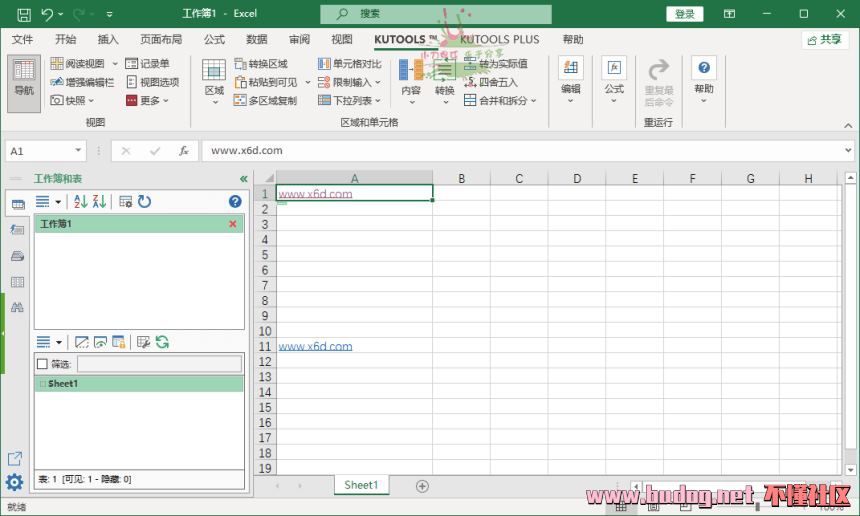The height and width of the screenshot is (516, 860).
Task: Open the Kutools 帮助 help button
Action: coord(704,80)
